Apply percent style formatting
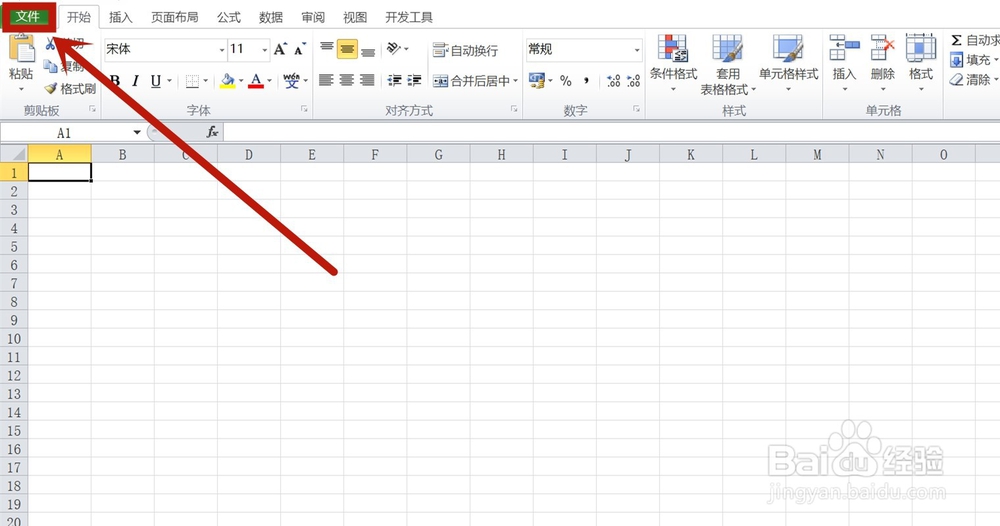The image size is (1000, 526). point(566,81)
